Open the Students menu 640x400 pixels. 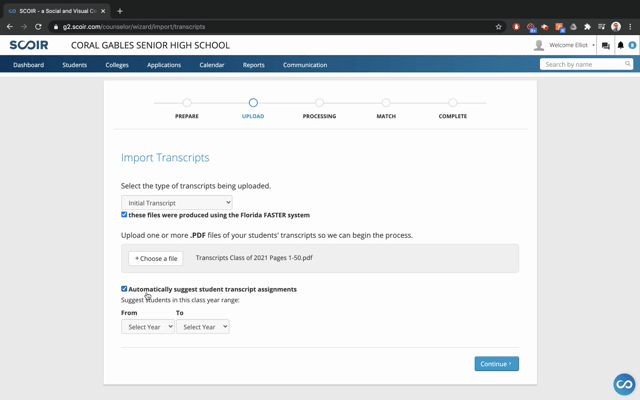pos(74,64)
